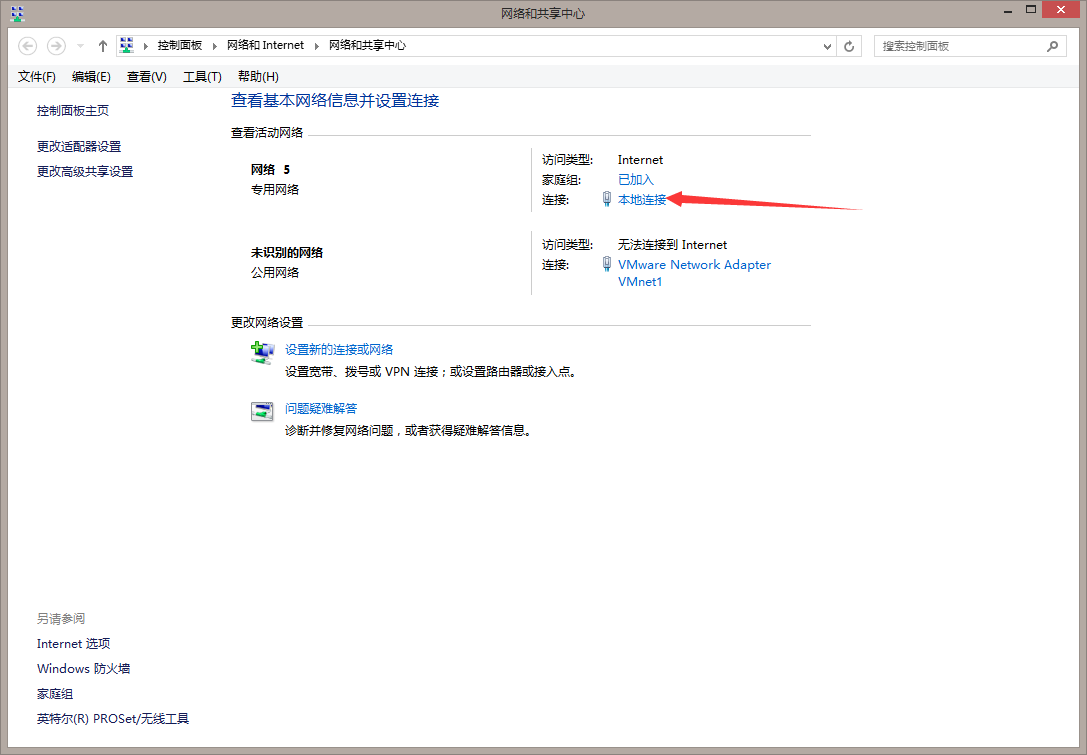Open the recent locations dropdown arrow
This screenshot has width=1087, height=755.
pos(81,46)
